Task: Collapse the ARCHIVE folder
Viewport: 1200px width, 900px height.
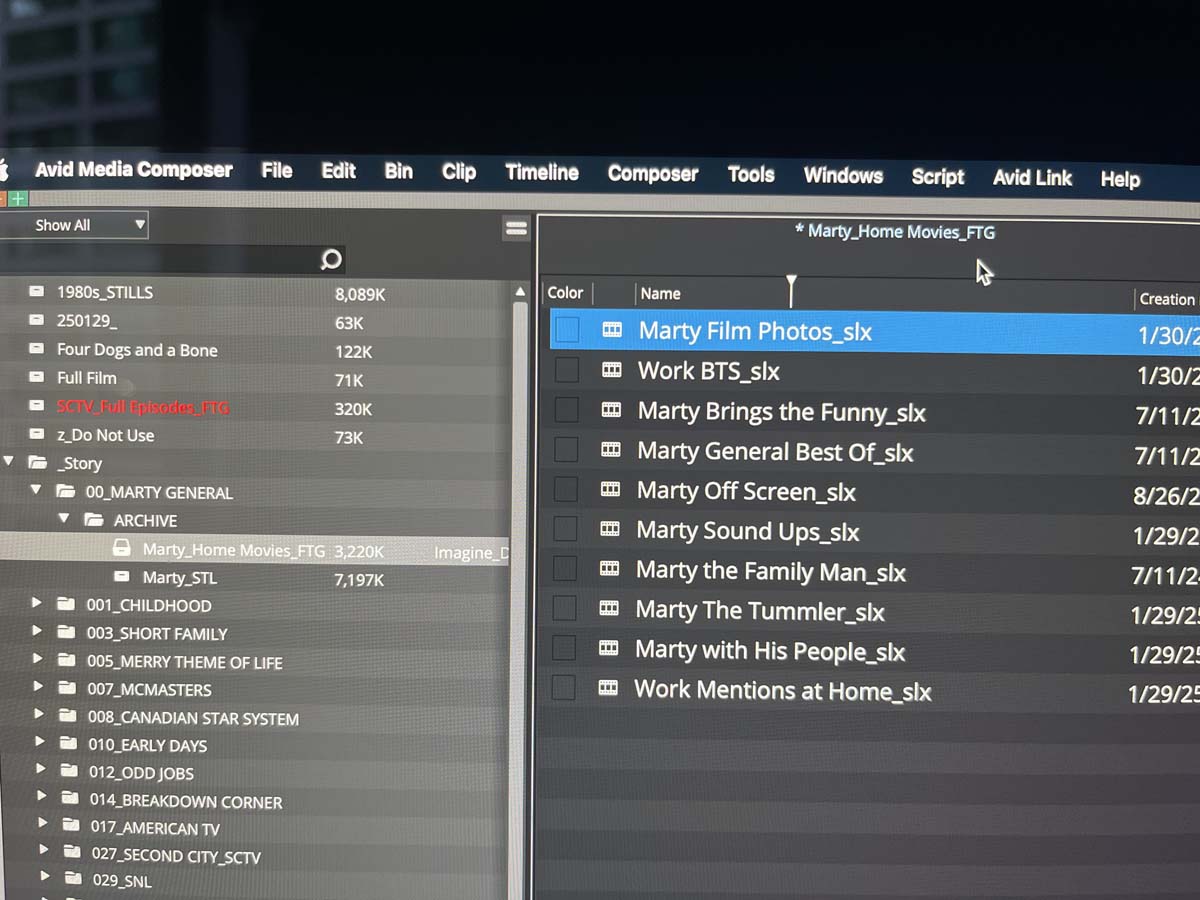Action: point(64,519)
